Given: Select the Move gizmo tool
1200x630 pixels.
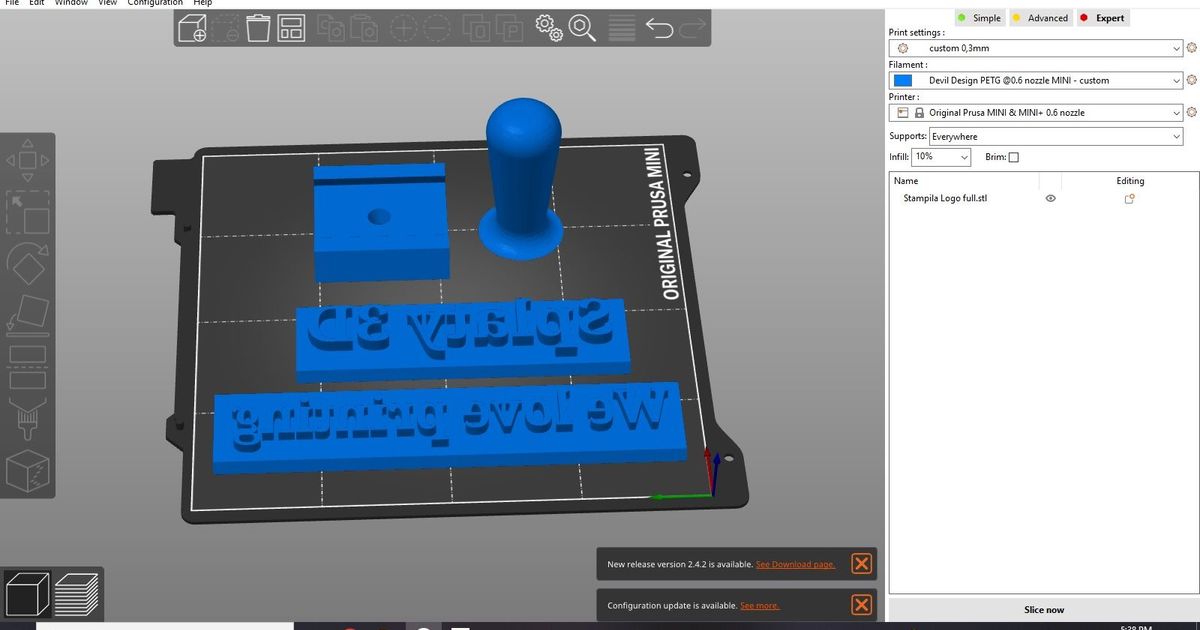Looking at the screenshot, I should click(x=27, y=160).
